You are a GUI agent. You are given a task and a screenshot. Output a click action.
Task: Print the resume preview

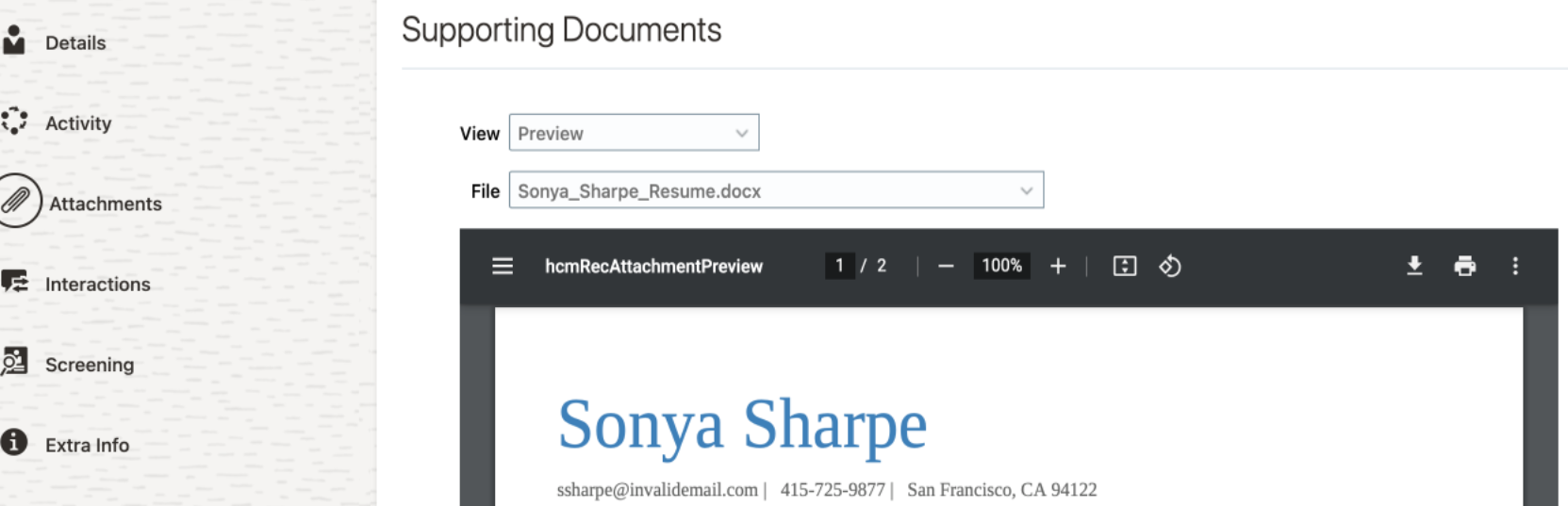(x=1465, y=267)
